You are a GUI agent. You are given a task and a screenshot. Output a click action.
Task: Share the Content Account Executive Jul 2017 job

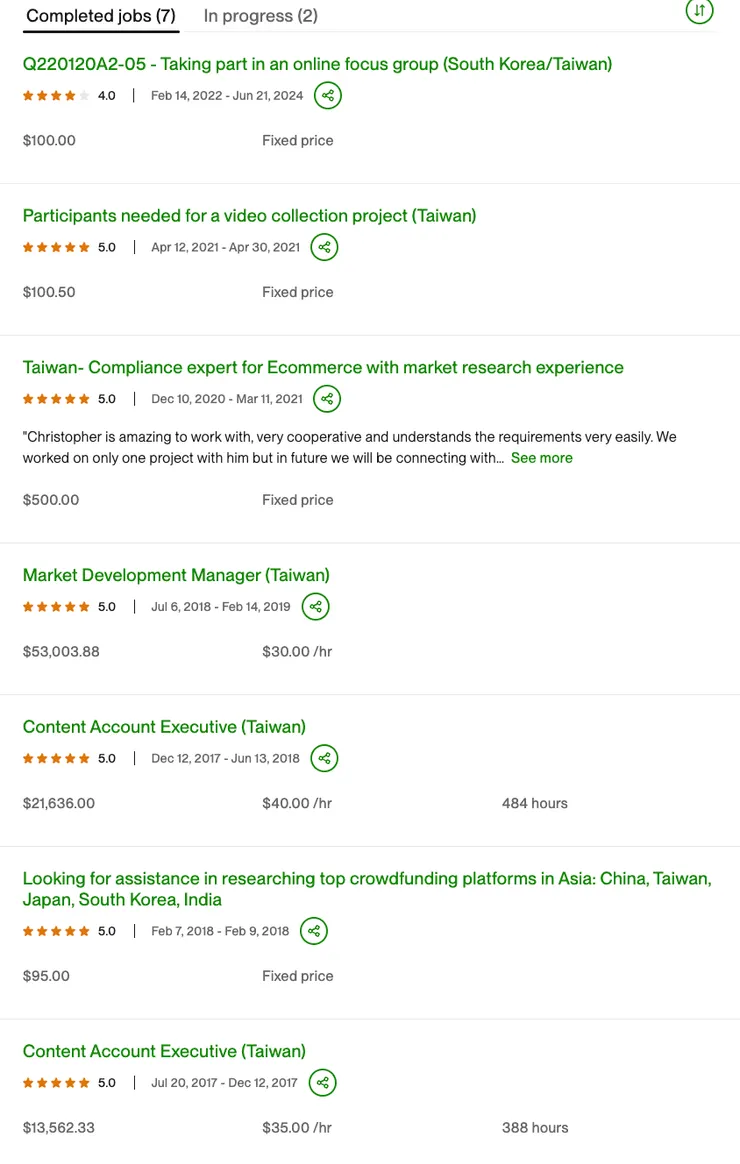click(322, 1082)
